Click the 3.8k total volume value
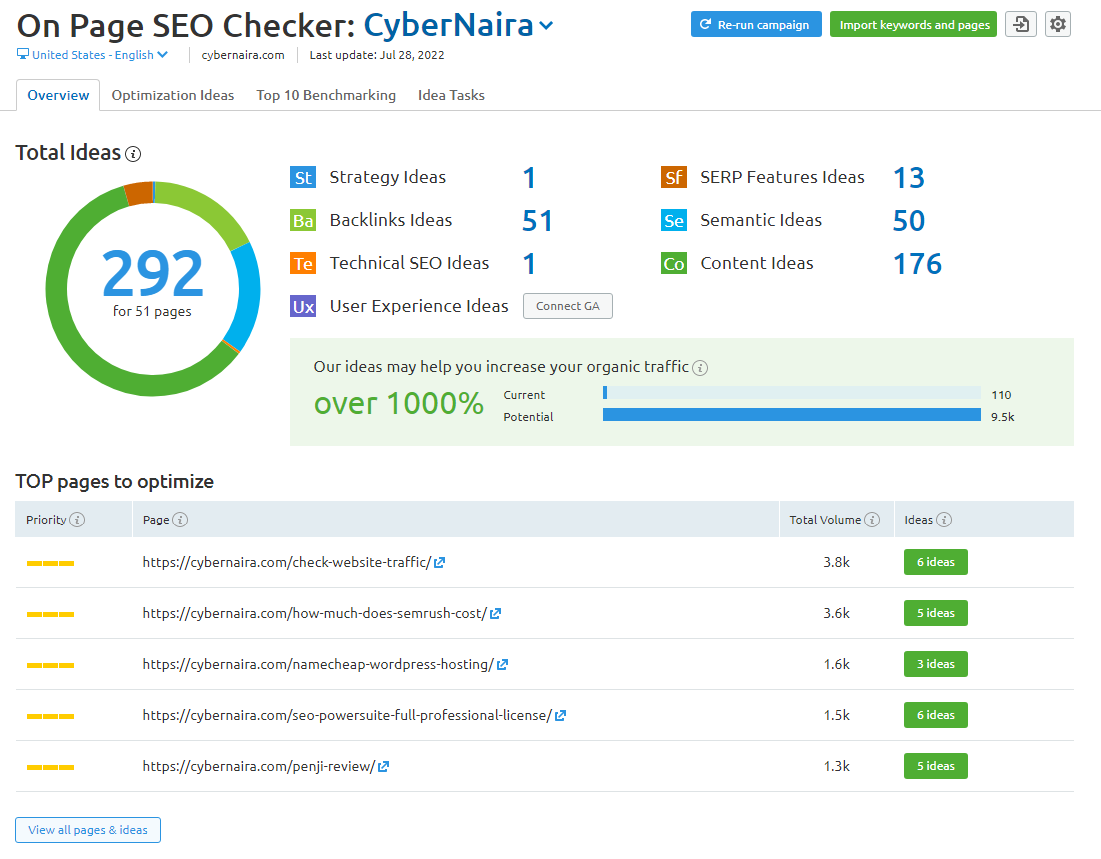The height and width of the screenshot is (859, 1101). click(x=836, y=563)
